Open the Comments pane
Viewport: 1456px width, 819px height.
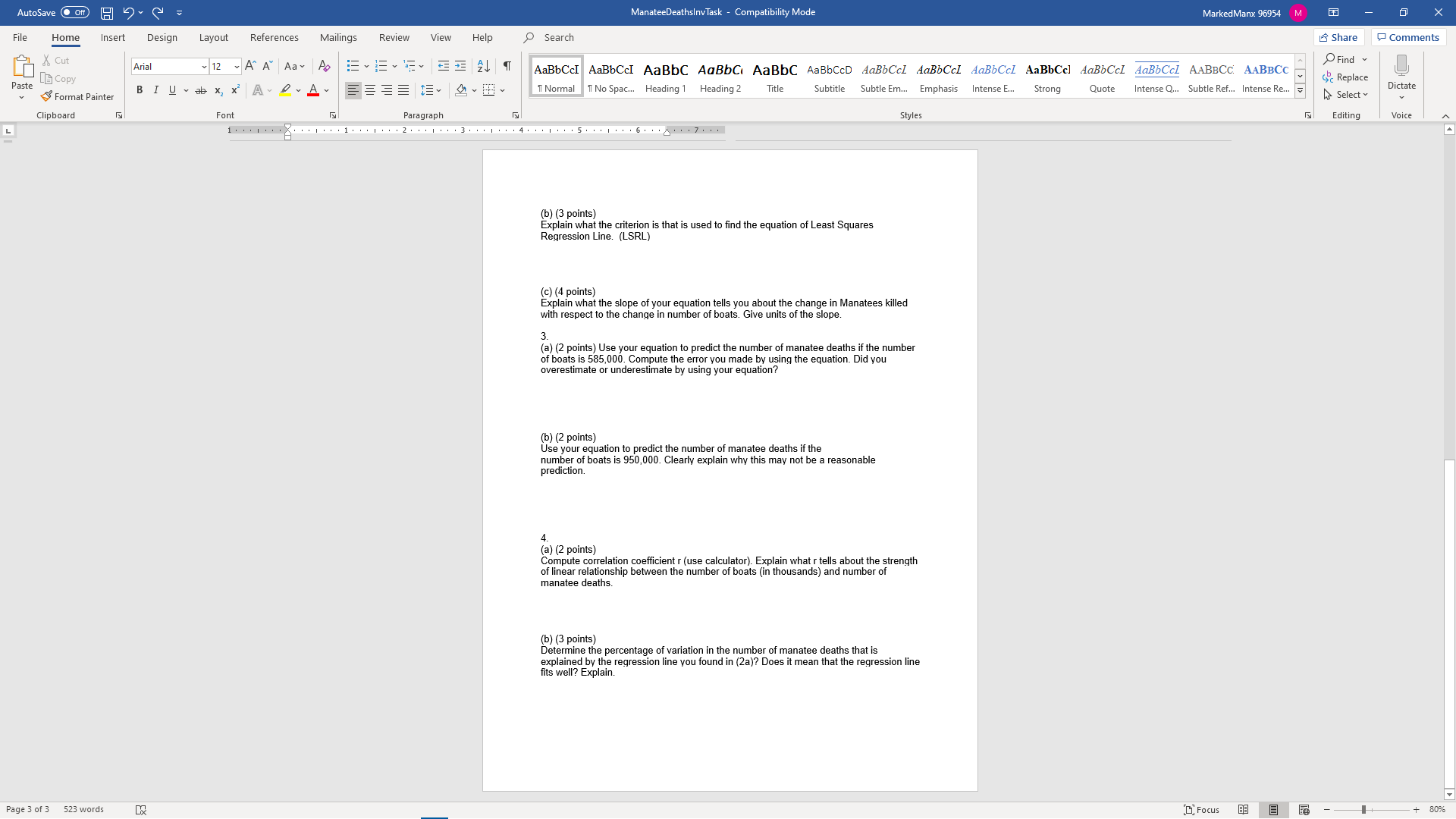click(1407, 36)
